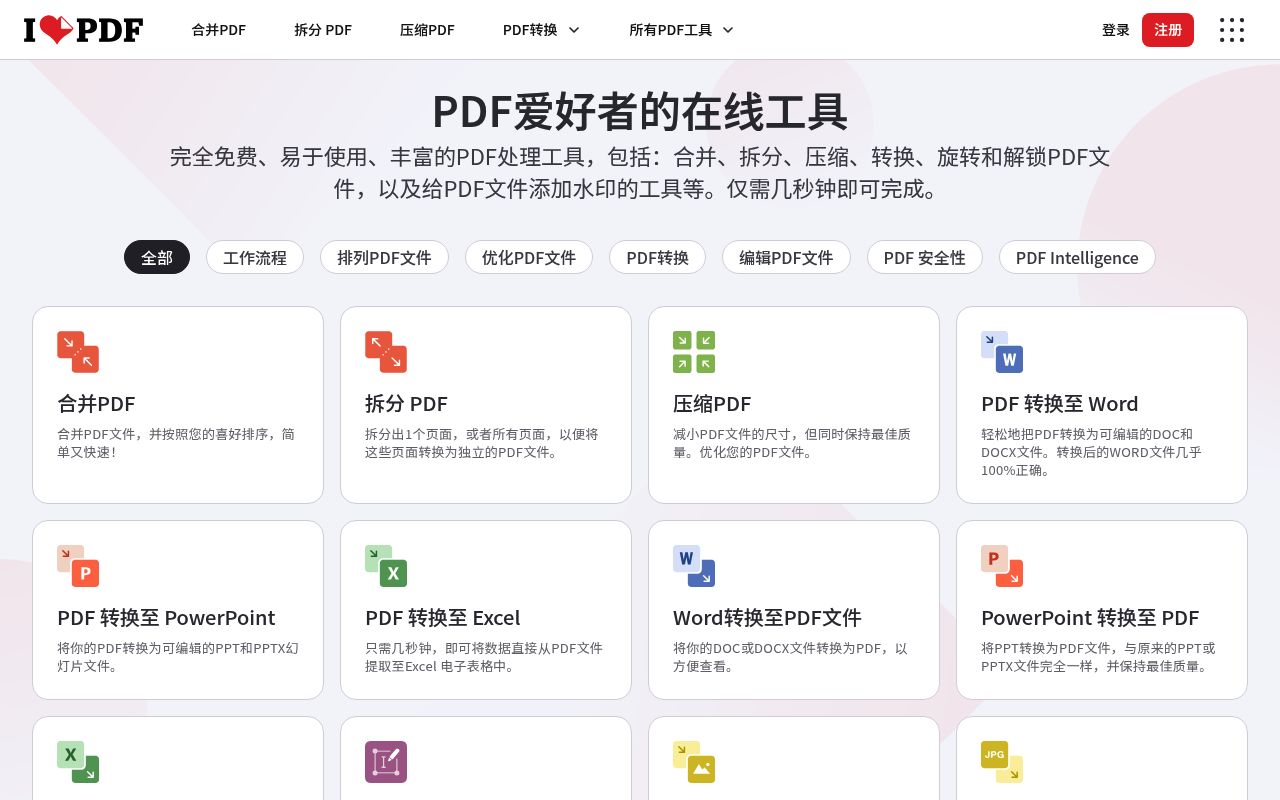
Task: Select the 工作流程 filter tab
Action: tap(255, 257)
